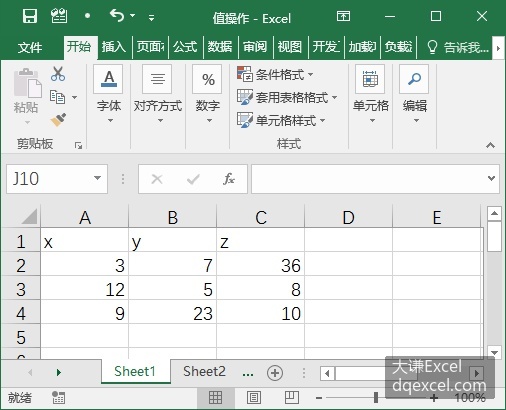Open the 公式 (Formulas) tab
Image resolution: width=506 pixels, height=410 pixels.
point(185,47)
